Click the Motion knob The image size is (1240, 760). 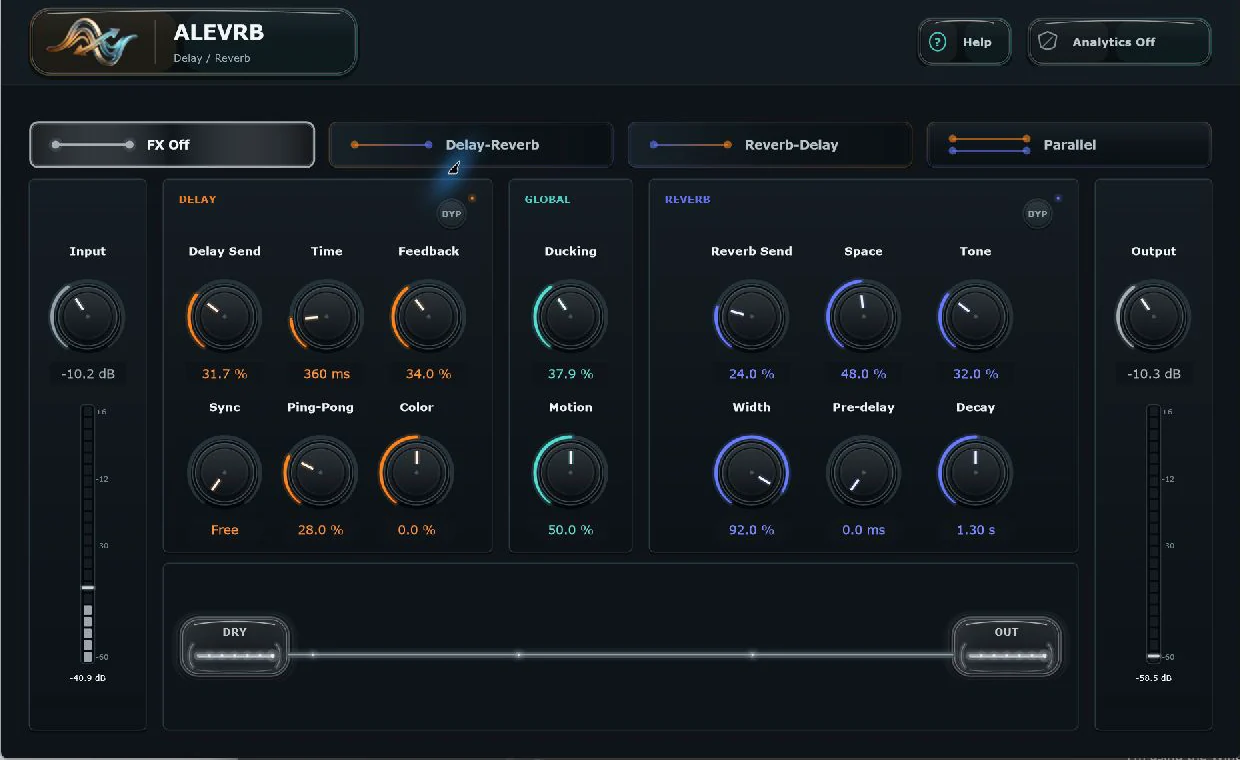(x=570, y=472)
